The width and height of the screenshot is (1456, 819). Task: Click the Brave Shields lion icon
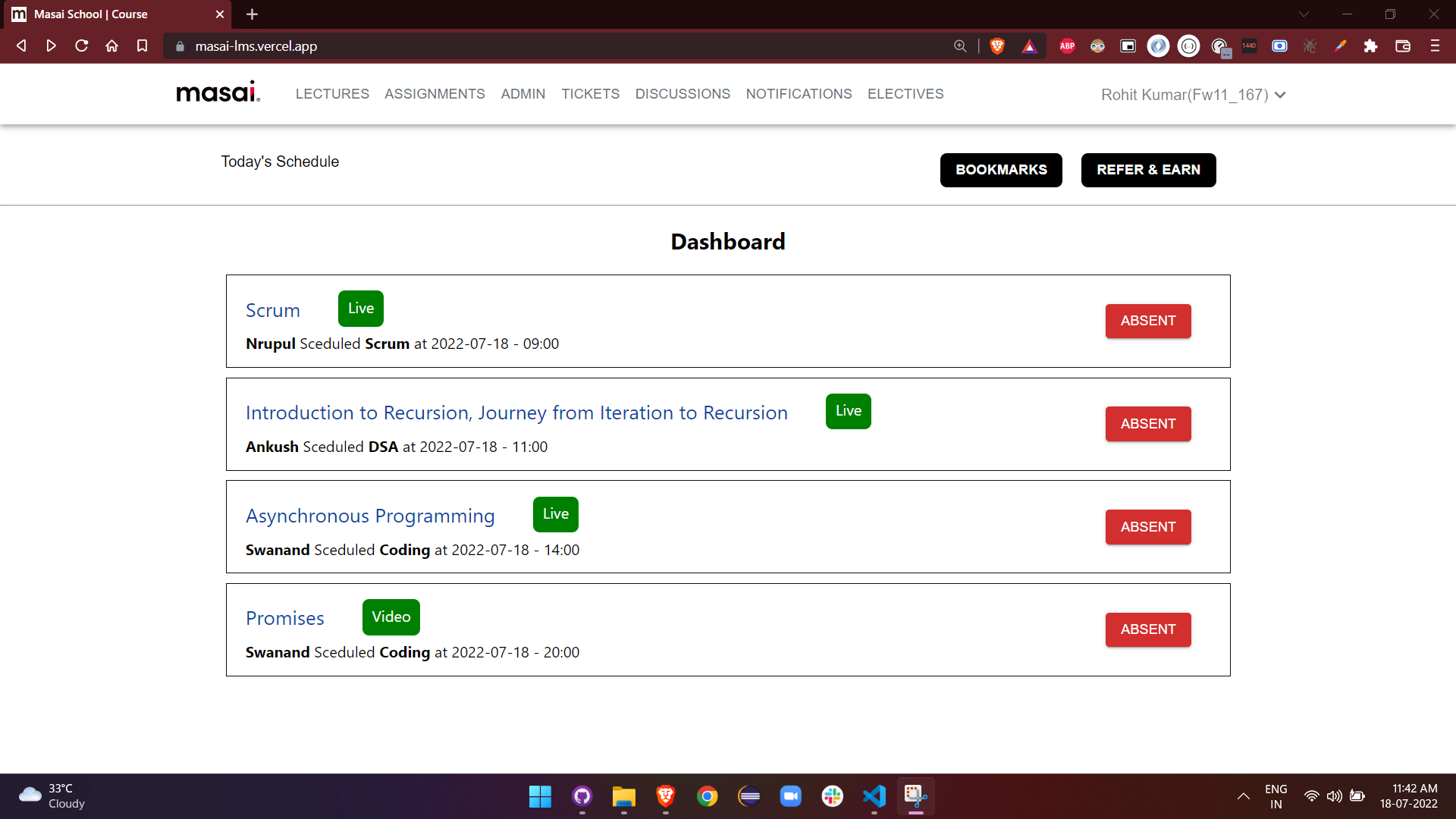(997, 46)
